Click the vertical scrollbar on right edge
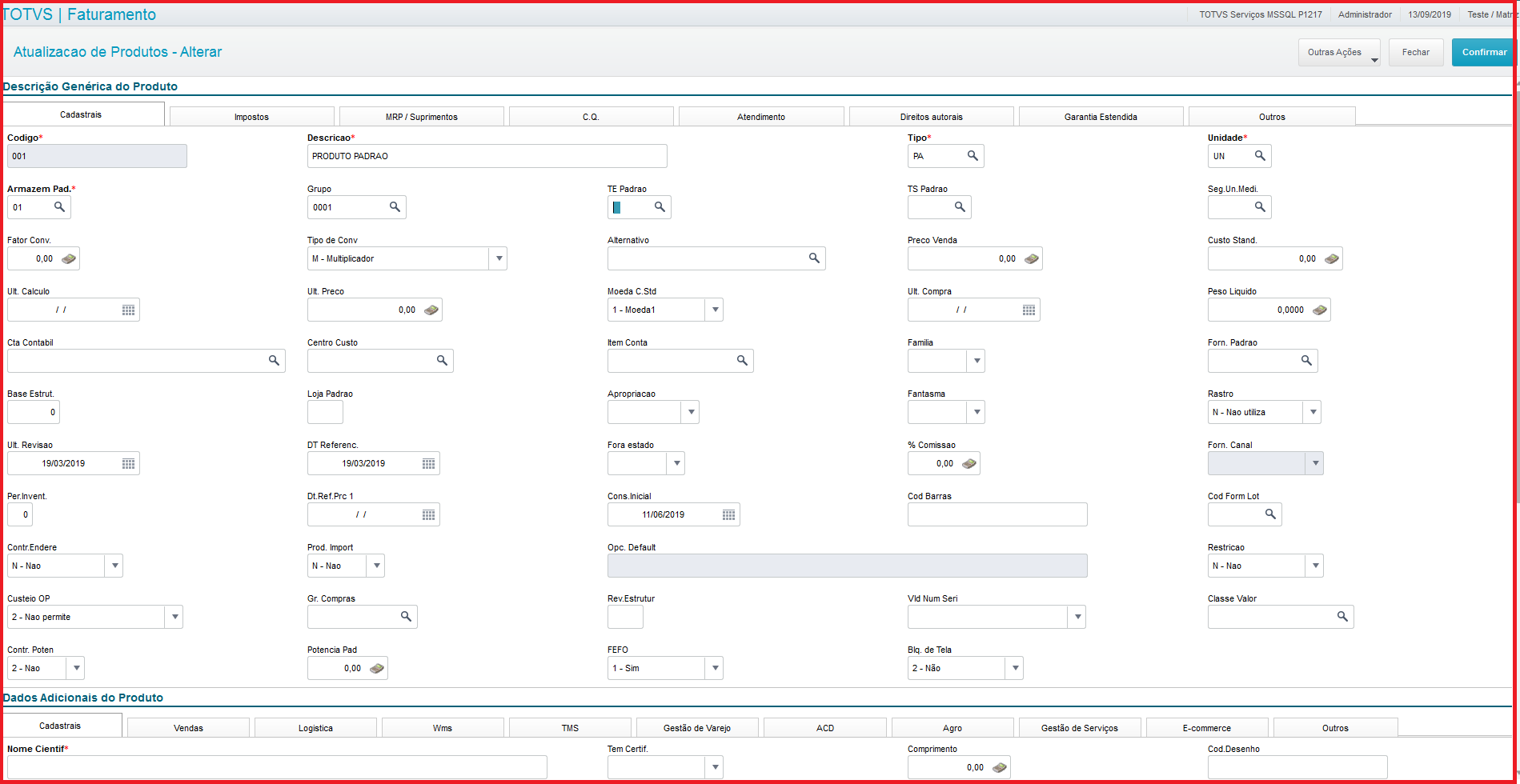Viewport: 1520px width, 784px height. [x=1517, y=296]
